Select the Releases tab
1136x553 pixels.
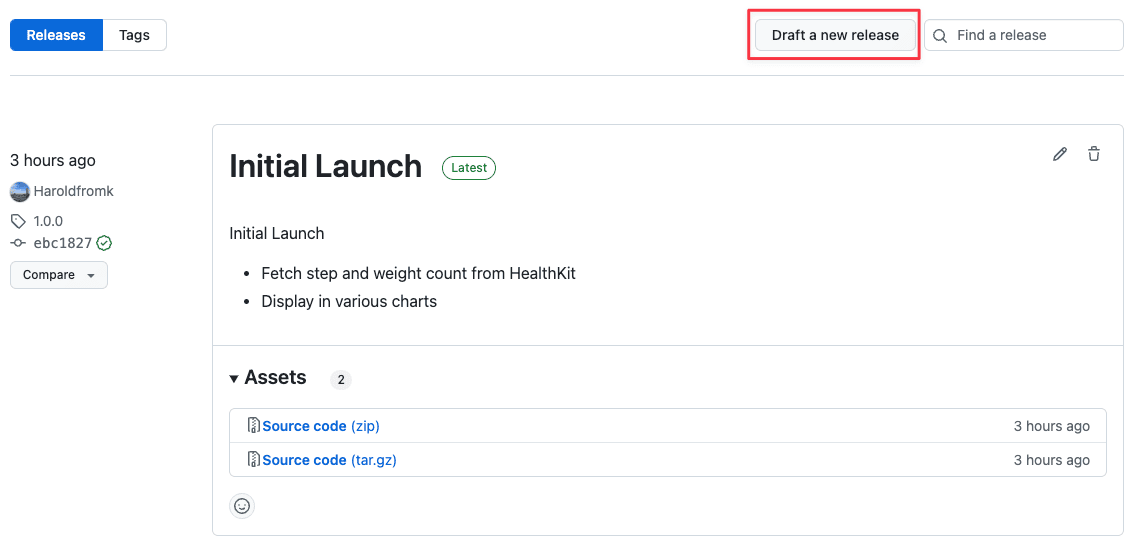57,35
